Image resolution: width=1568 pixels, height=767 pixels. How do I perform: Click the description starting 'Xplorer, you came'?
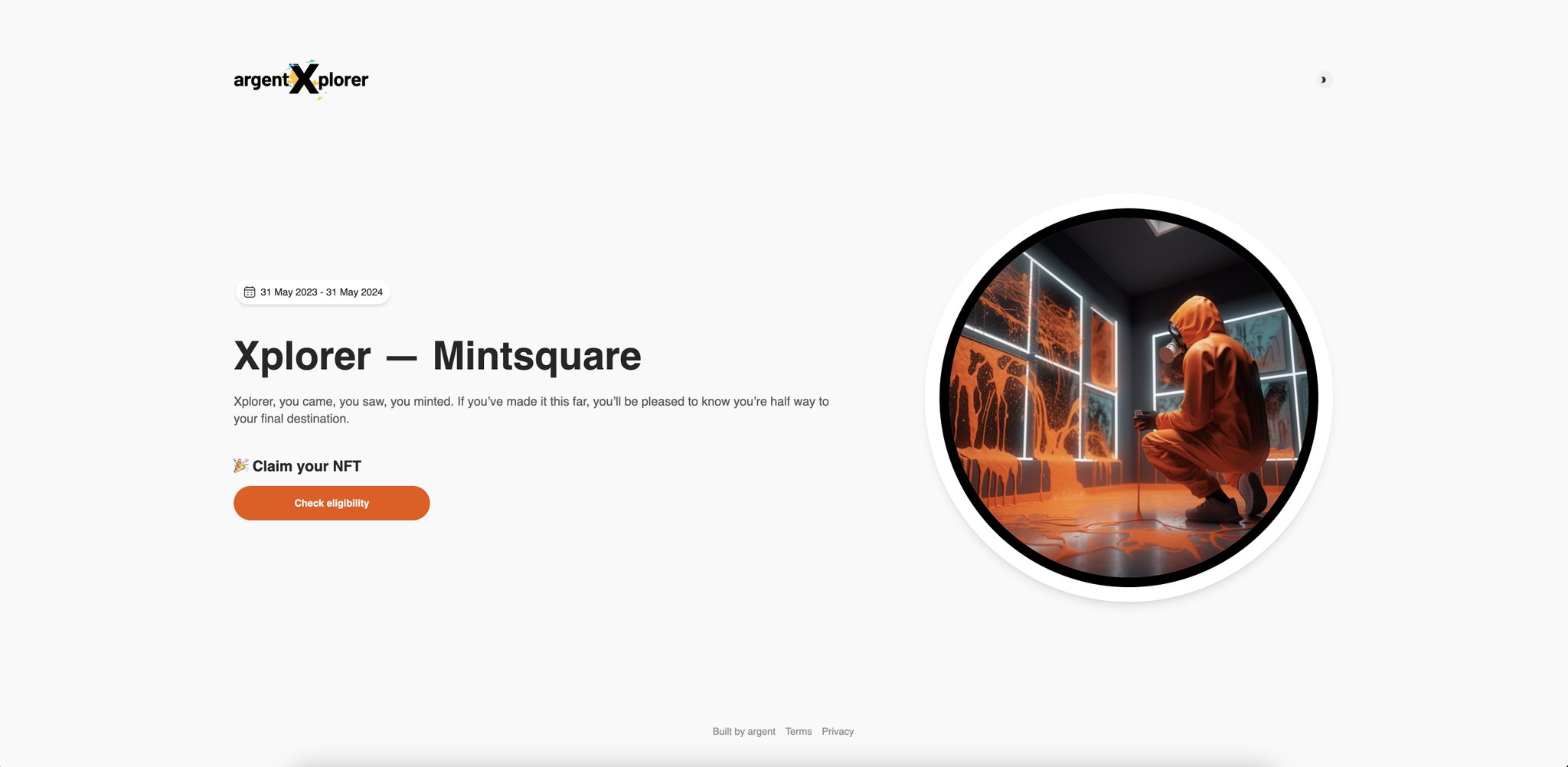point(531,410)
